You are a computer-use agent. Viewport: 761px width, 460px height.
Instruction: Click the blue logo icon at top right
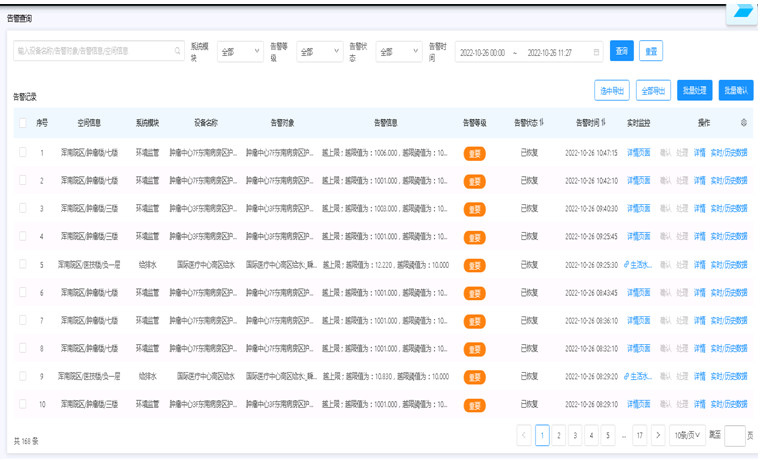(742, 12)
